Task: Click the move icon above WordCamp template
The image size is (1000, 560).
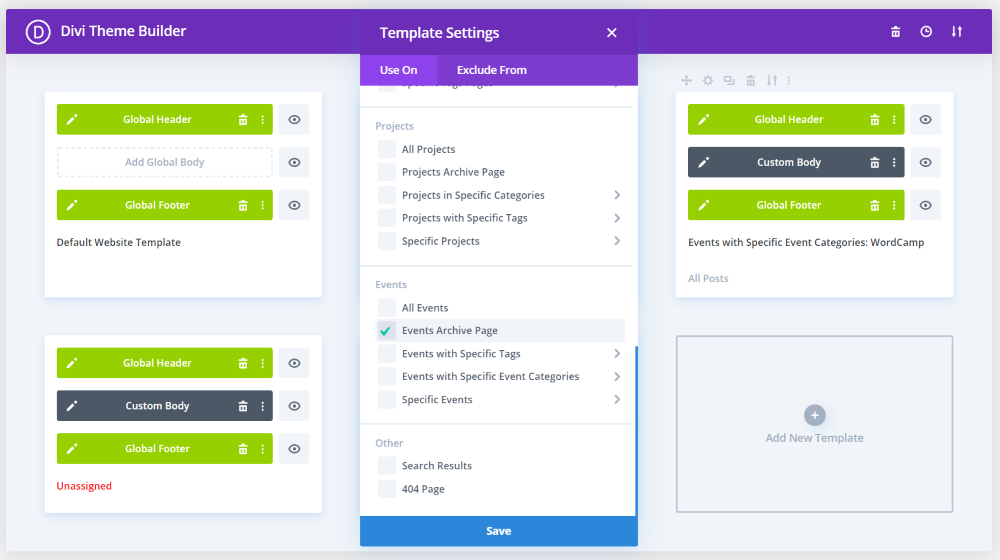Action: point(686,80)
